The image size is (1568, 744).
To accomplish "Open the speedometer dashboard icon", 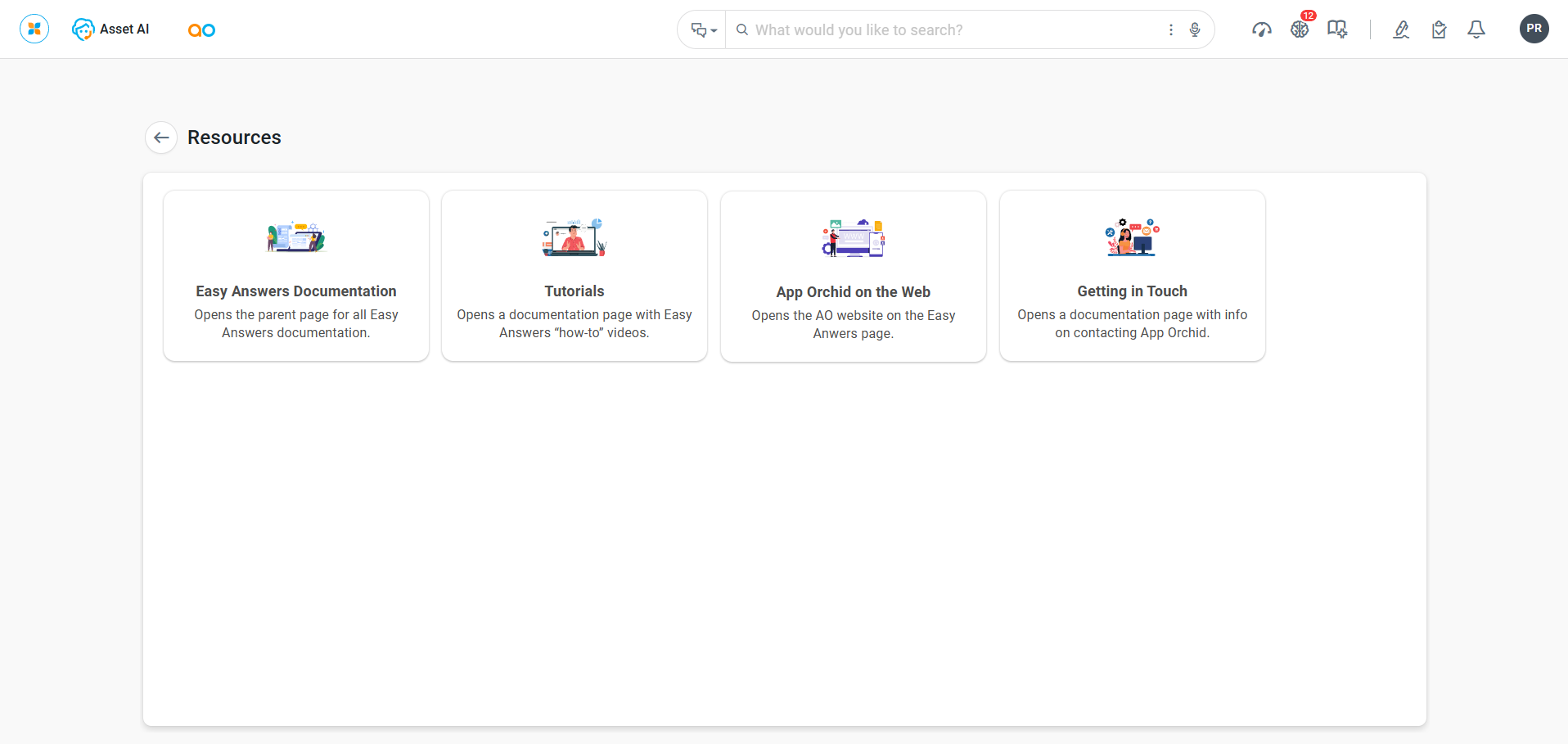I will [1262, 29].
